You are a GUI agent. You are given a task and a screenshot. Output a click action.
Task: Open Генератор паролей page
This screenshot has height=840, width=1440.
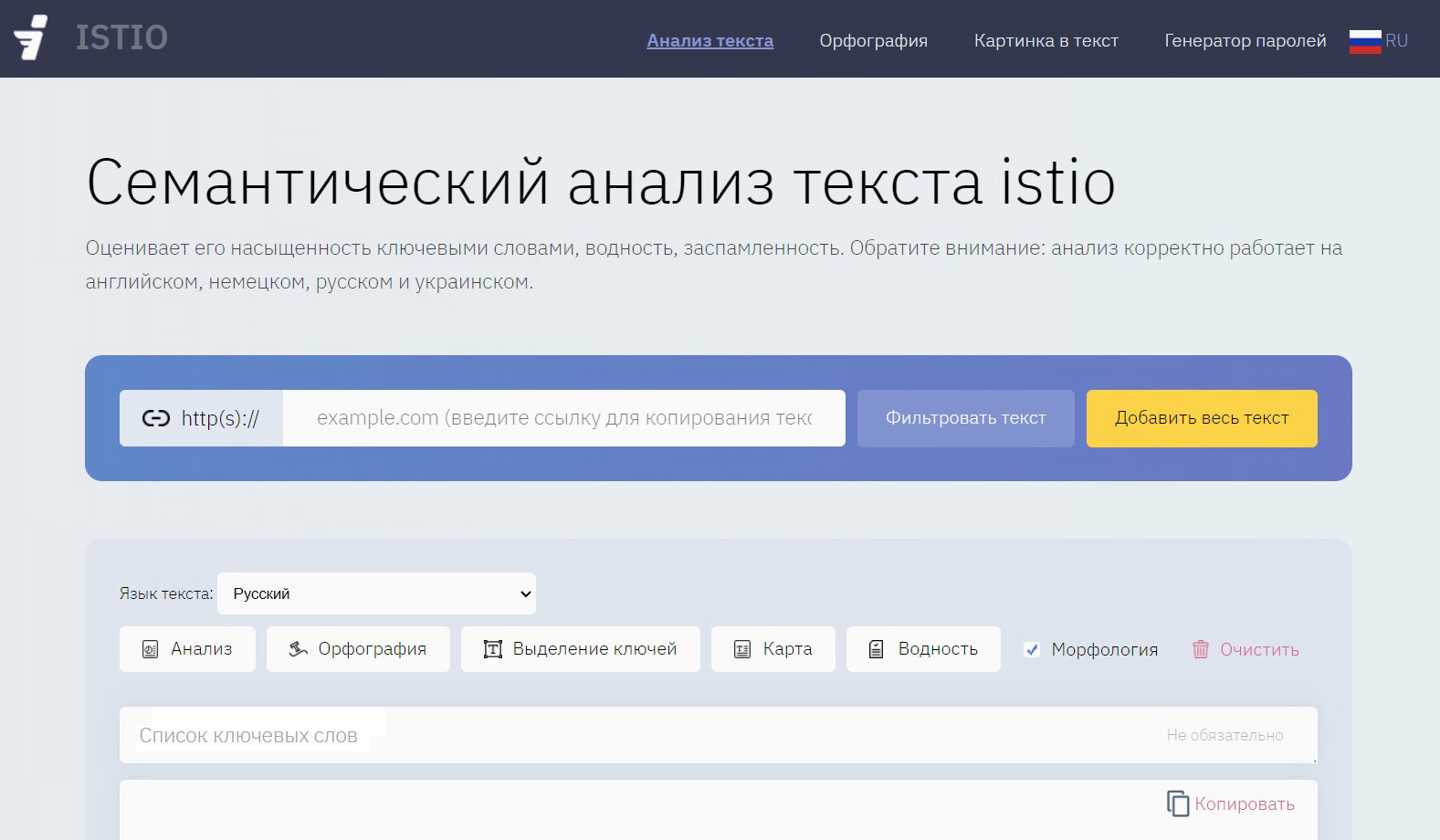(1246, 40)
